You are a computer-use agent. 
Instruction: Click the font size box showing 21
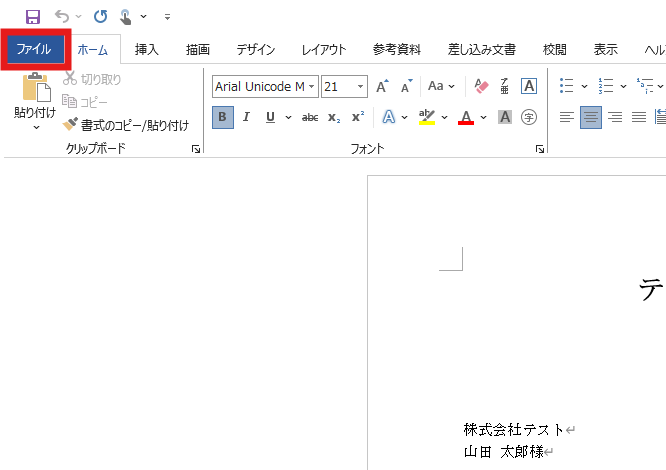pos(338,87)
